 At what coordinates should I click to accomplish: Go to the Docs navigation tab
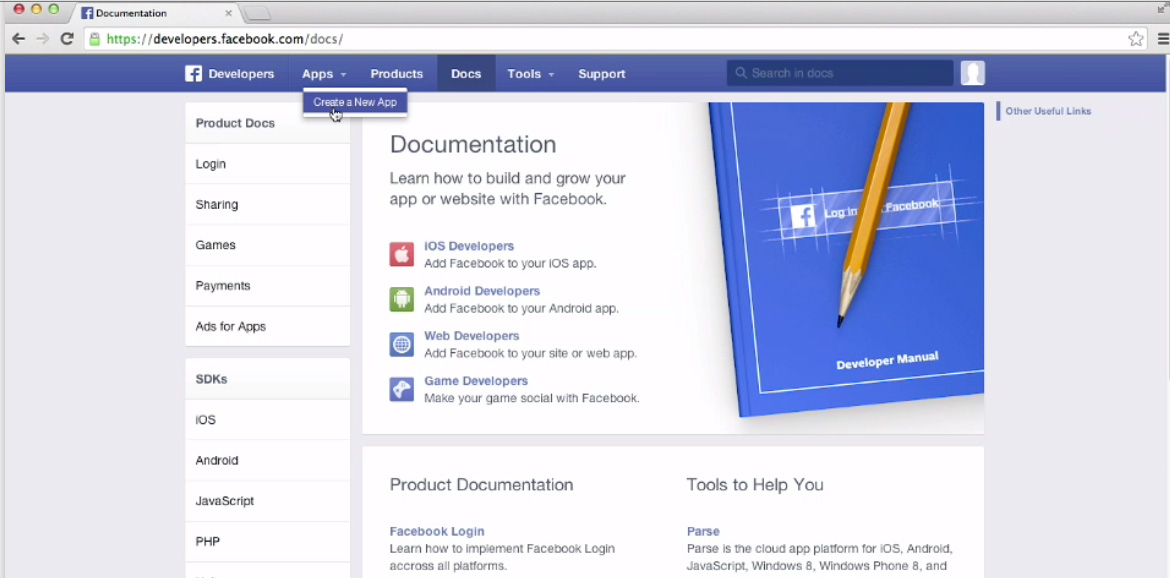tap(466, 74)
